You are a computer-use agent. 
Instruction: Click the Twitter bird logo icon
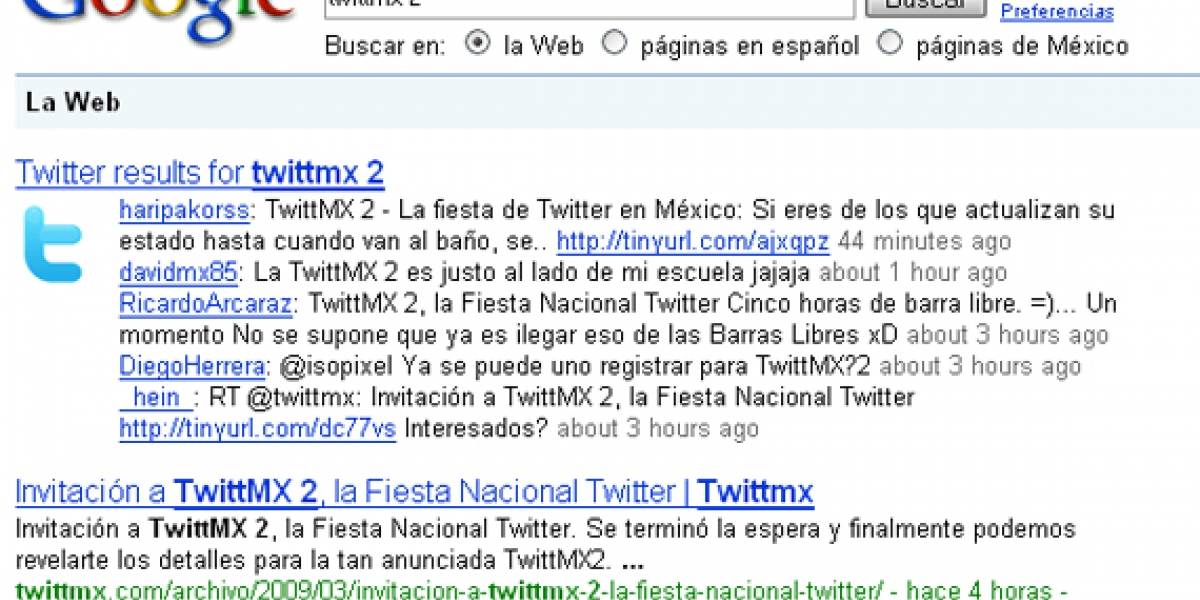pos(52,243)
